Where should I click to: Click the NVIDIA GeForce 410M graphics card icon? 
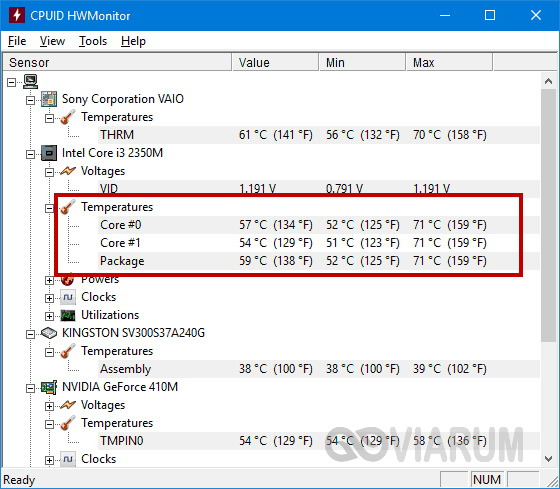click(49, 387)
